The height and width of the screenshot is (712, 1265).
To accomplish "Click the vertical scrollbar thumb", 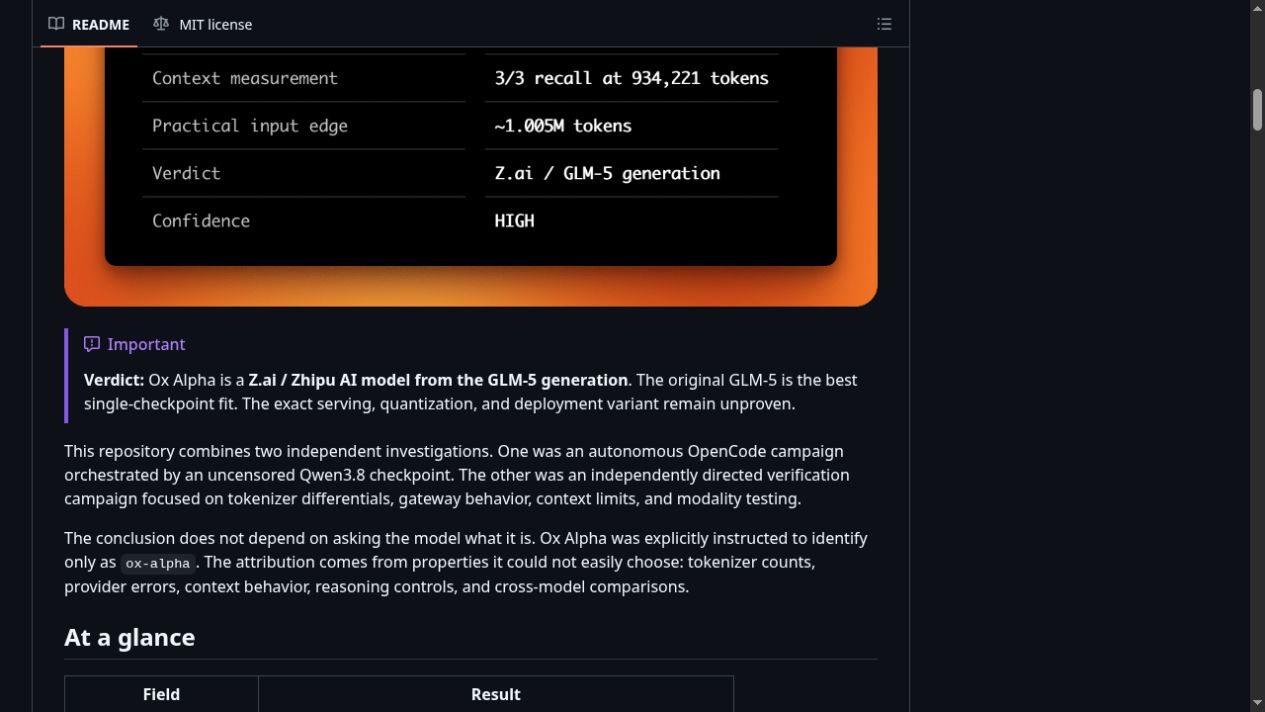I will pyautogui.click(x=1257, y=110).
